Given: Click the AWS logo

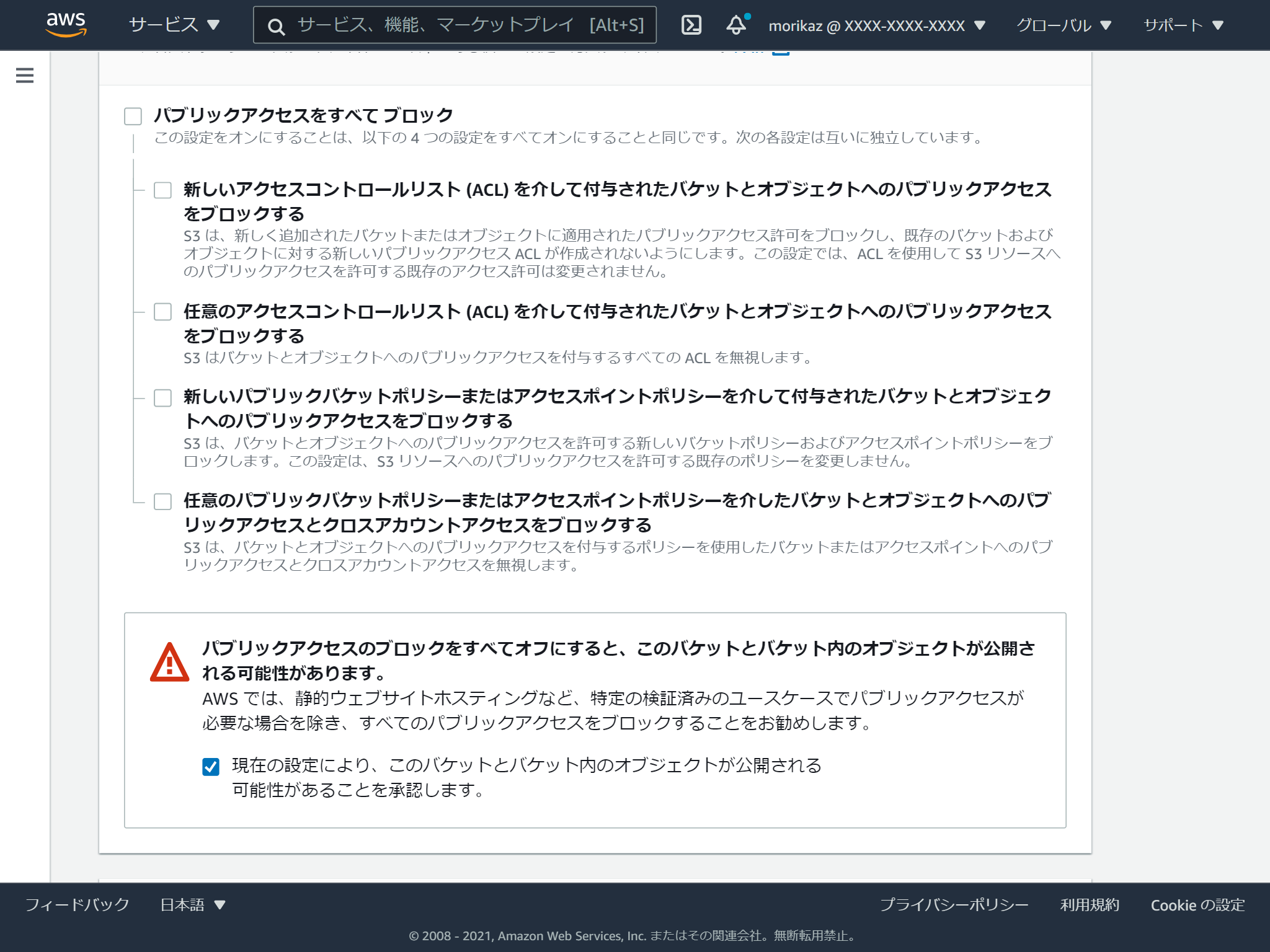Looking at the screenshot, I should point(66,25).
